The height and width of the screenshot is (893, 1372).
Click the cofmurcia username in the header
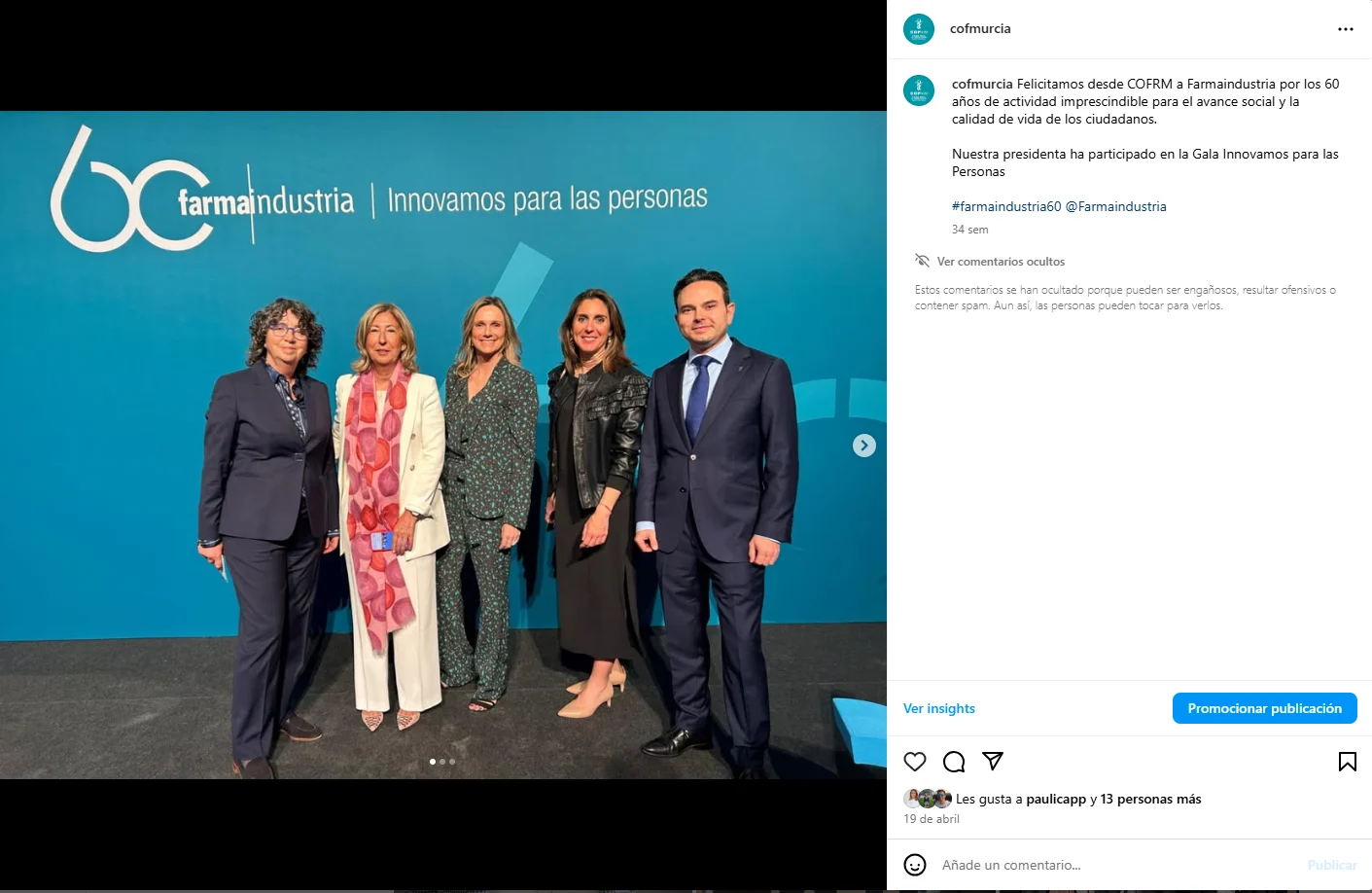[x=980, y=29]
